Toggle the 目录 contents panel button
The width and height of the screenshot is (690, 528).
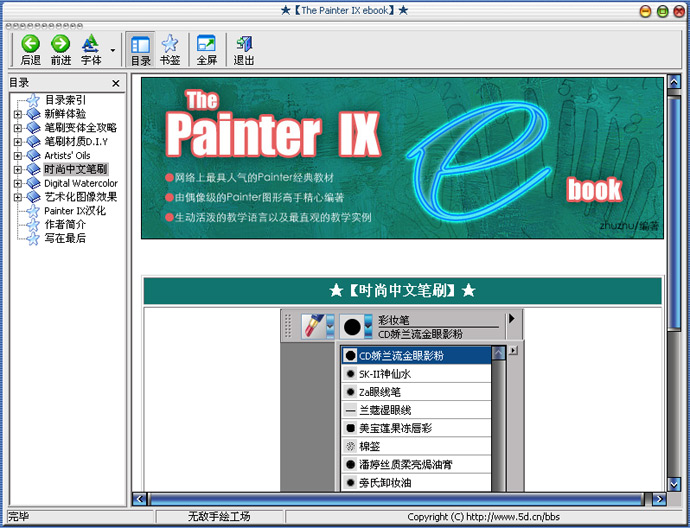pyautogui.click(x=140, y=50)
